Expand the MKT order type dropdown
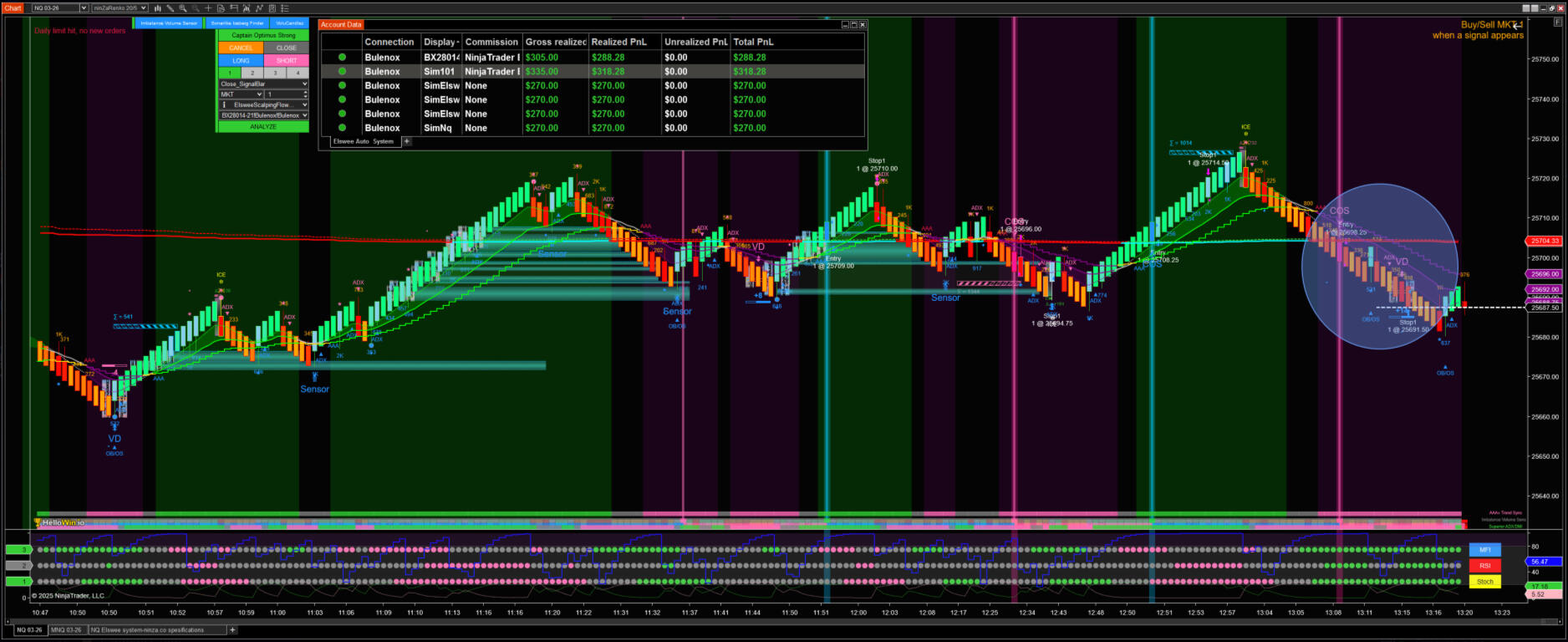 241,94
